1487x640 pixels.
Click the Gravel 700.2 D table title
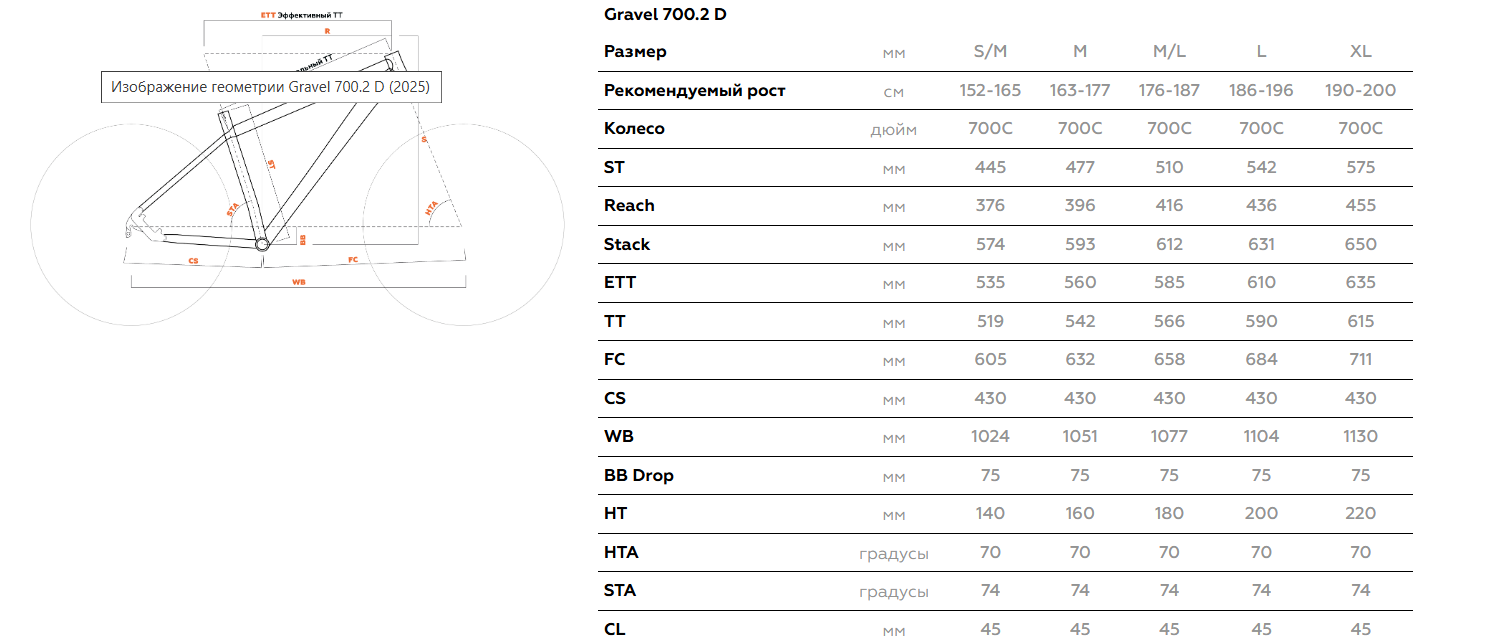coord(665,15)
